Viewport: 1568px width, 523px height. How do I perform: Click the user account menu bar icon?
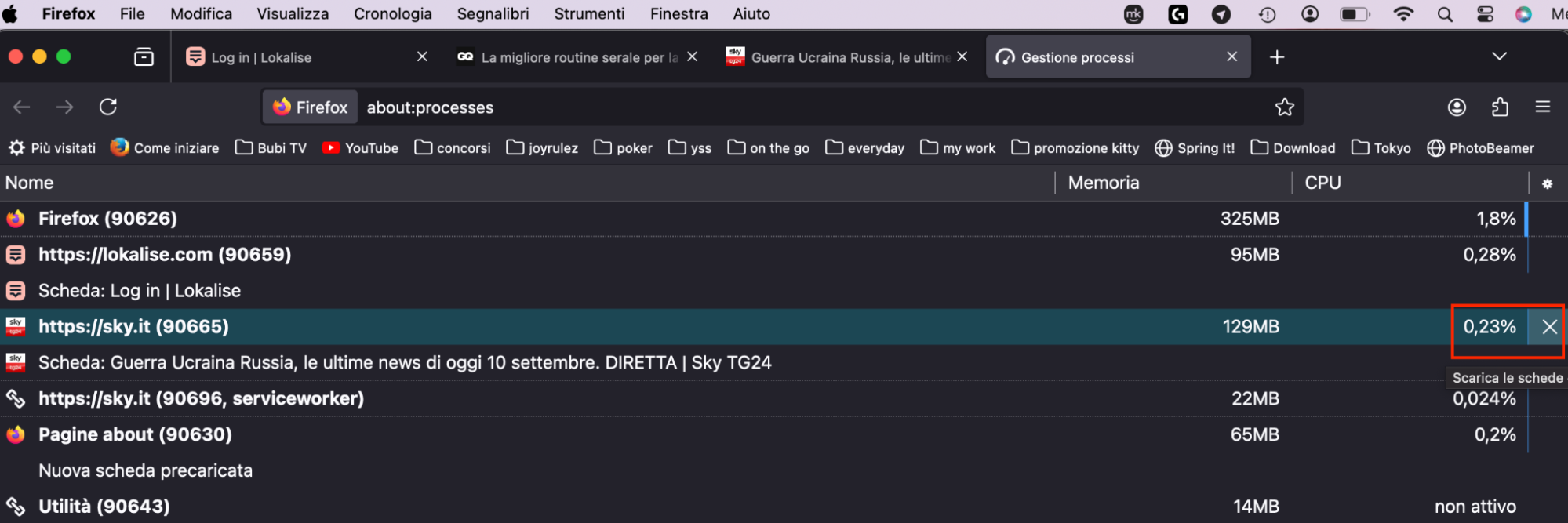pos(1309,14)
